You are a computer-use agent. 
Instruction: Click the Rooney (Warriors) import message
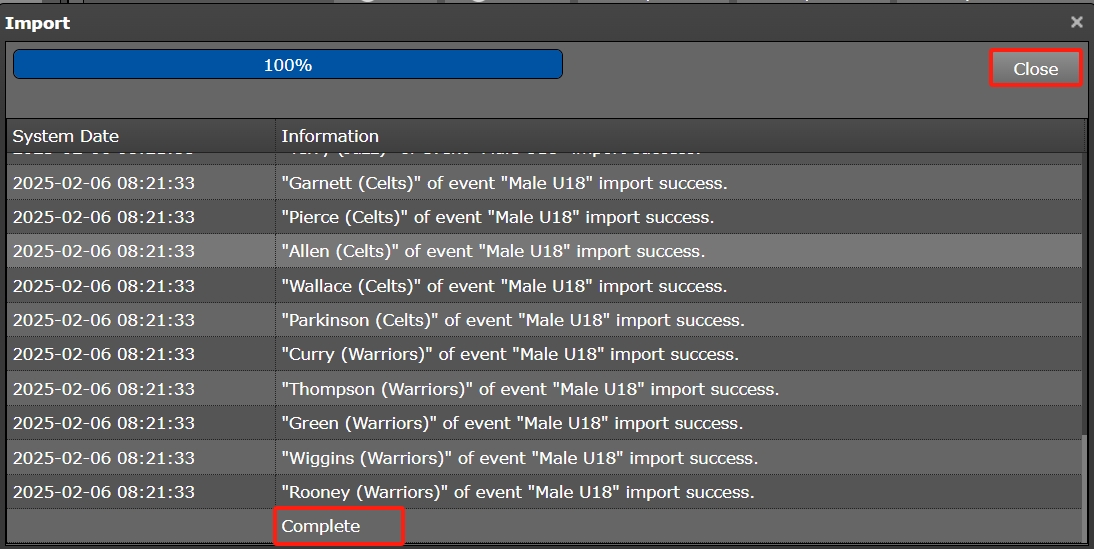coord(518,492)
